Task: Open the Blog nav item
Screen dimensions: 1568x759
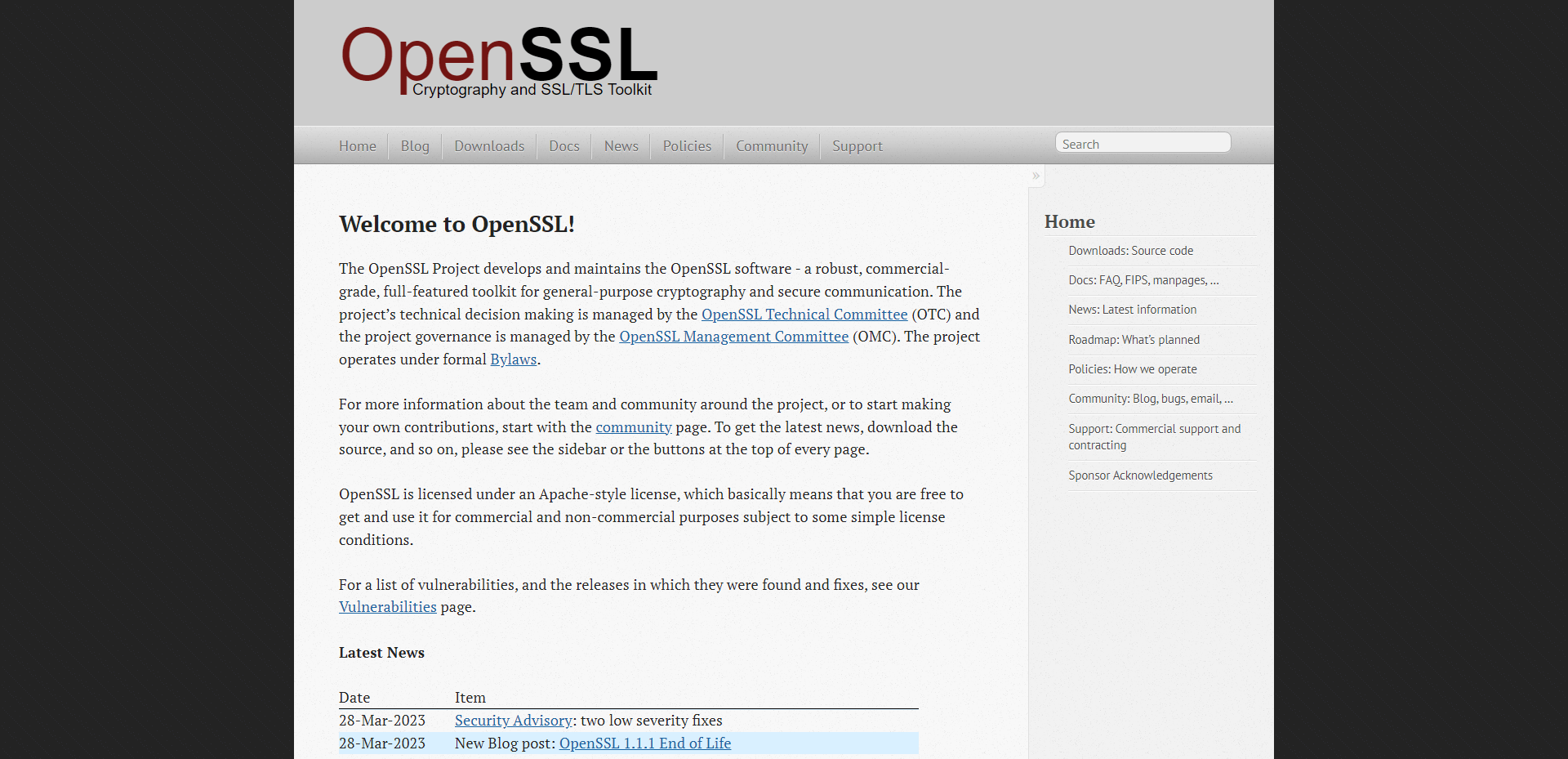Action: tap(415, 146)
